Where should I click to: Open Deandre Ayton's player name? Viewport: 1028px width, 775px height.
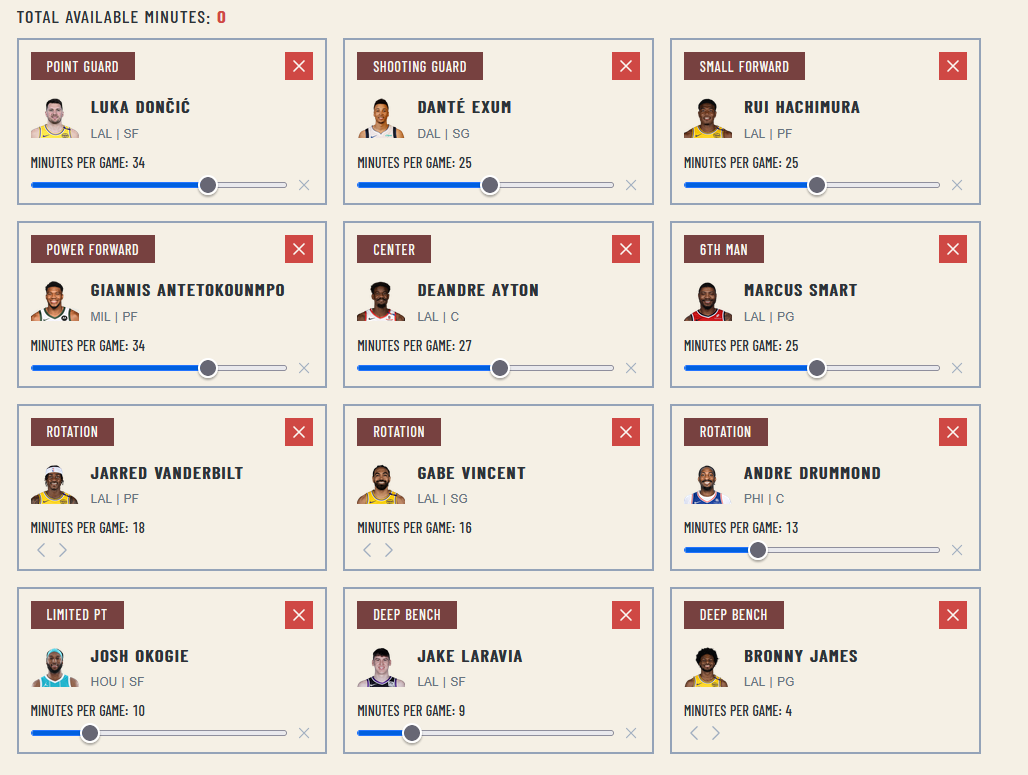(478, 291)
